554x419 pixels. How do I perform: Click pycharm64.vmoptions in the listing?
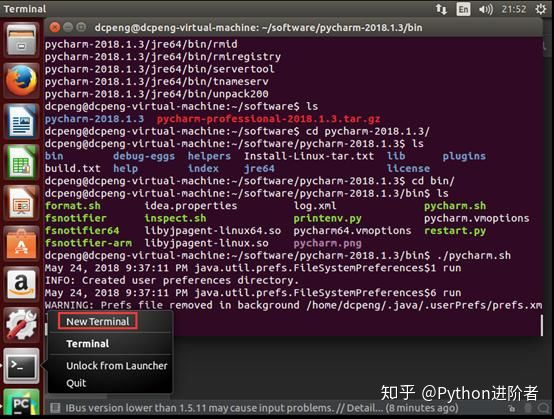[x=352, y=231]
